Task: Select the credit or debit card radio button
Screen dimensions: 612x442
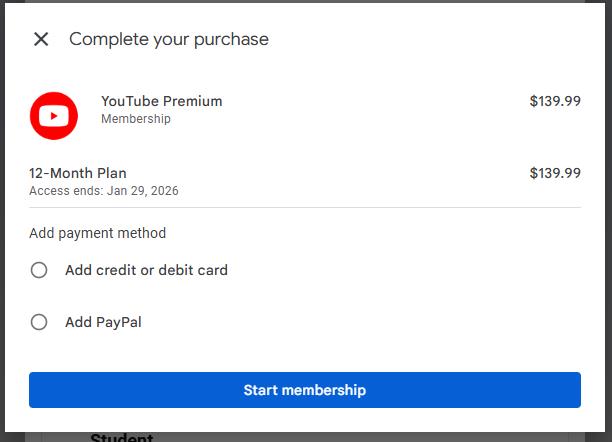Action: click(39, 270)
